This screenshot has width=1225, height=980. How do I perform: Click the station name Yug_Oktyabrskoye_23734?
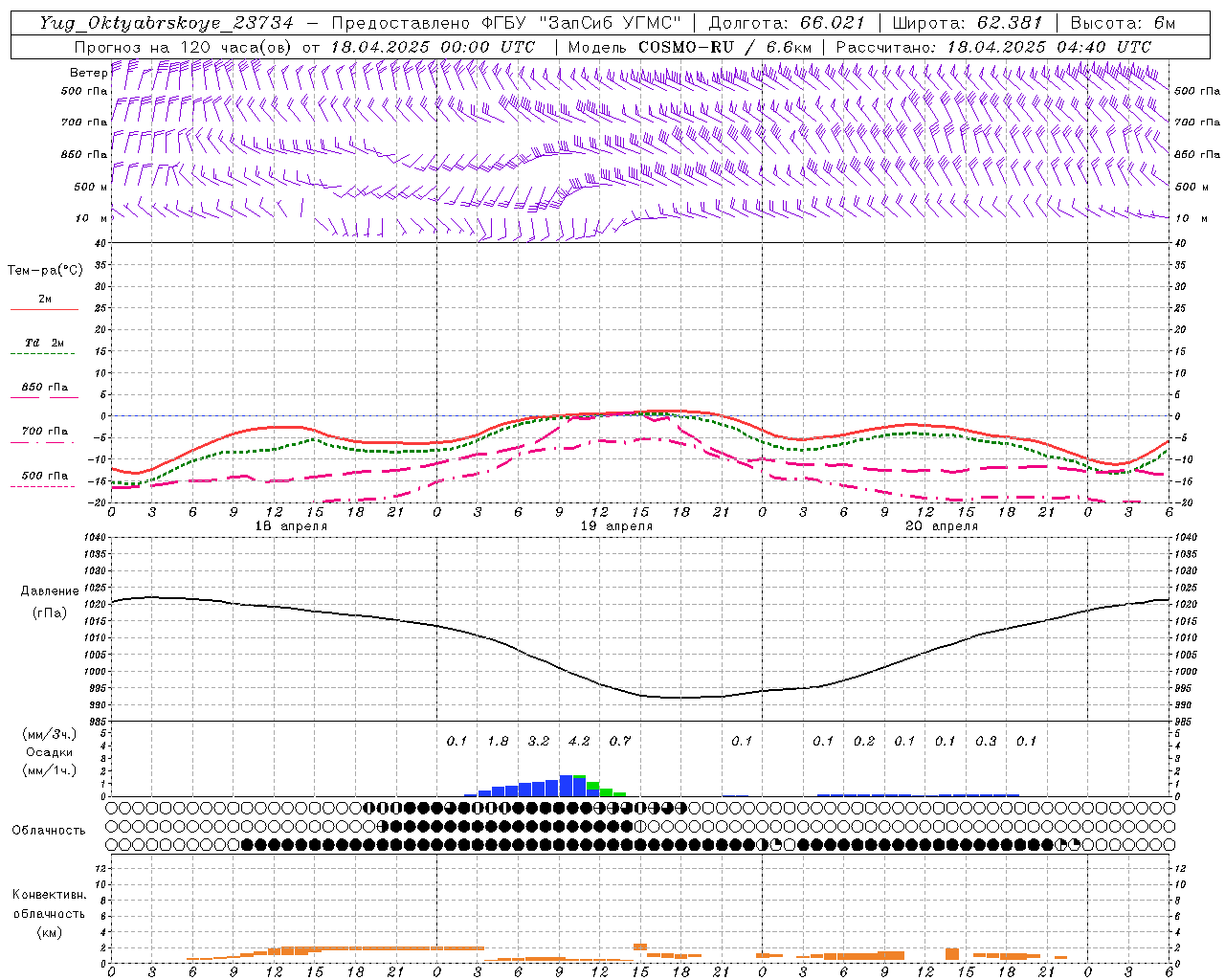click(x=166, y=23)
